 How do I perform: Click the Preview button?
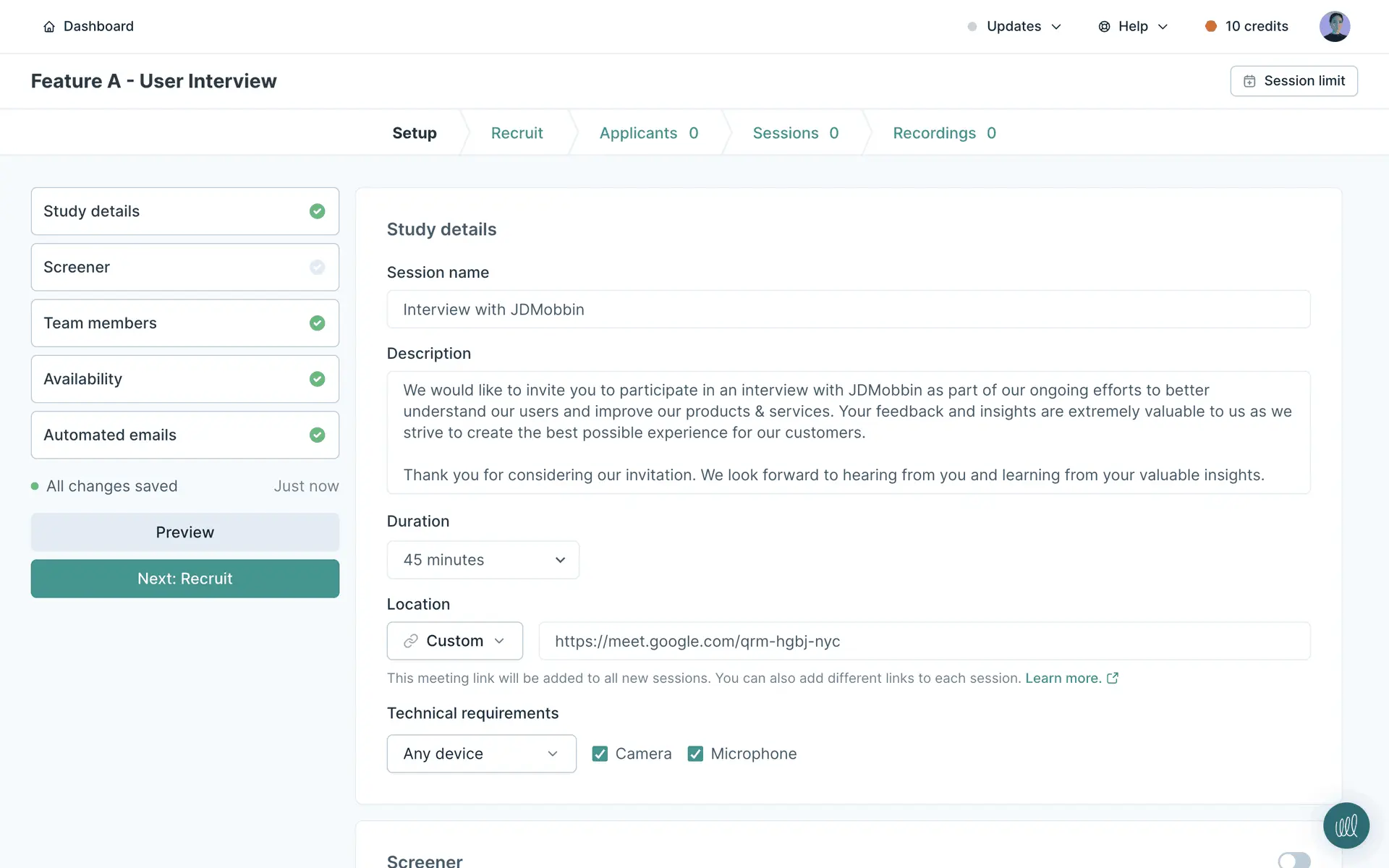(184, 532)
